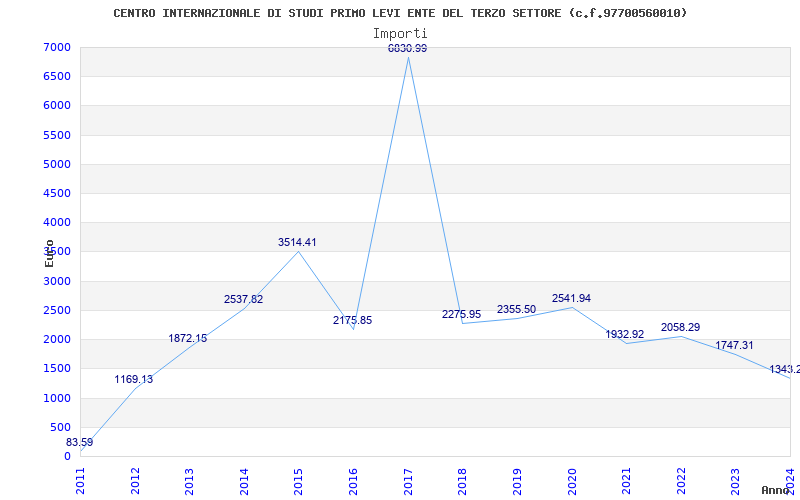The width and height of the screenshot is (800, 500).
Task: Select the x-axis year 2017
Action: click(x=408, y=482)
